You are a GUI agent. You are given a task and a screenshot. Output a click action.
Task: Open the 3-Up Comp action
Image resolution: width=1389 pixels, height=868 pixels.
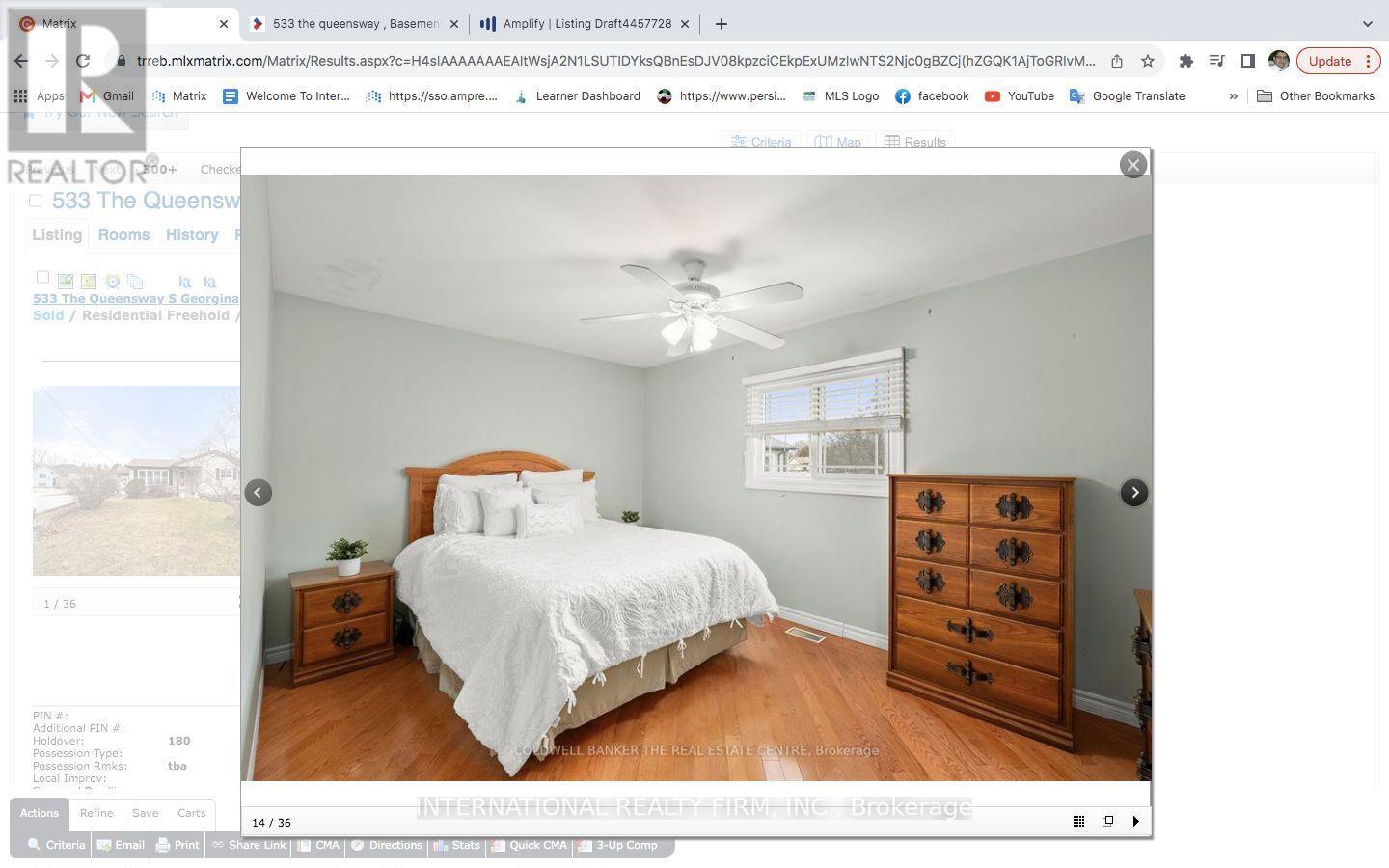click(x=617, y=845)
